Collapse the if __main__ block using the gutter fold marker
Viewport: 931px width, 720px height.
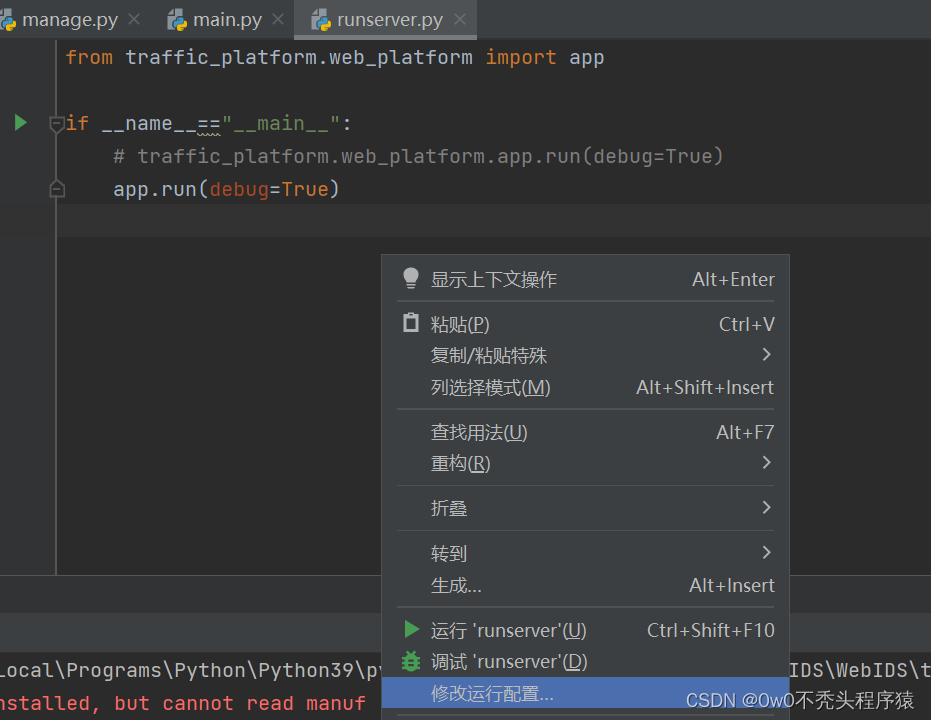click(56, 122)
